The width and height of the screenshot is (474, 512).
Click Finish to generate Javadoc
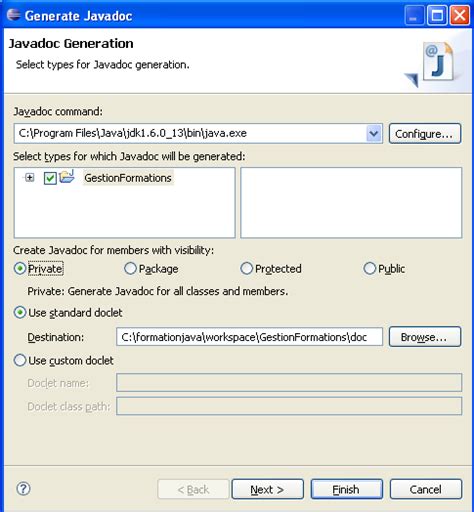347,489
